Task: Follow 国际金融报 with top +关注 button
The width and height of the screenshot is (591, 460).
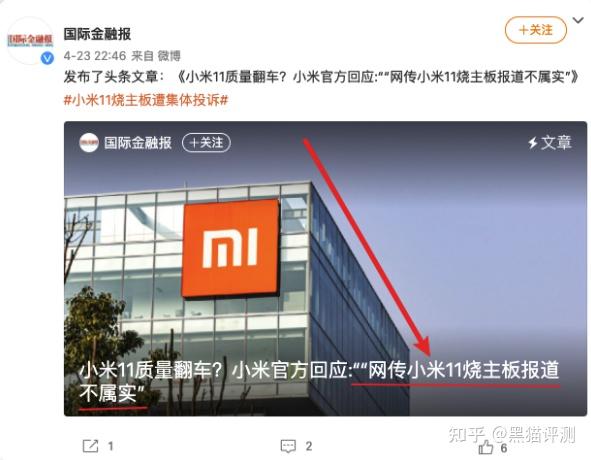Action: pyautogui.click(x=536, y=30)
